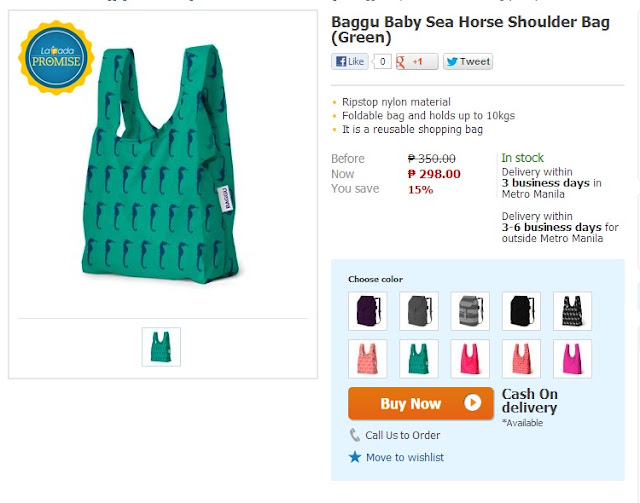Image resolution: width=640 pixels, height=503 pixels.
Task: Select the green seahorse tote color swatch
Action: [419, 359]
